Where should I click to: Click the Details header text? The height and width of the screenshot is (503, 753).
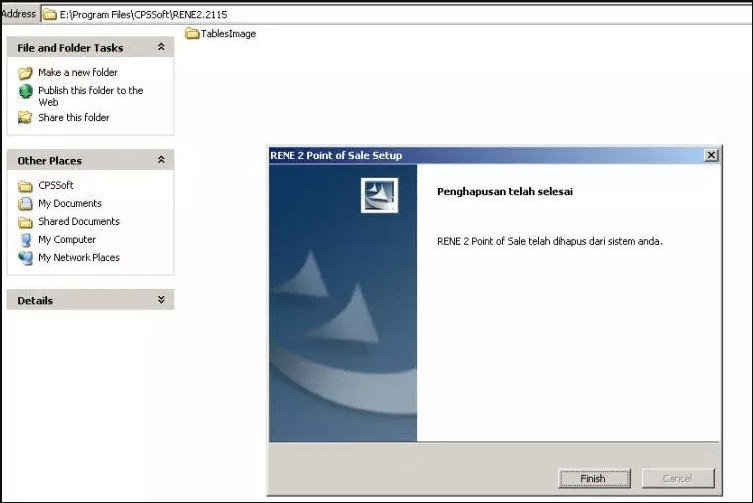[35, 300]
